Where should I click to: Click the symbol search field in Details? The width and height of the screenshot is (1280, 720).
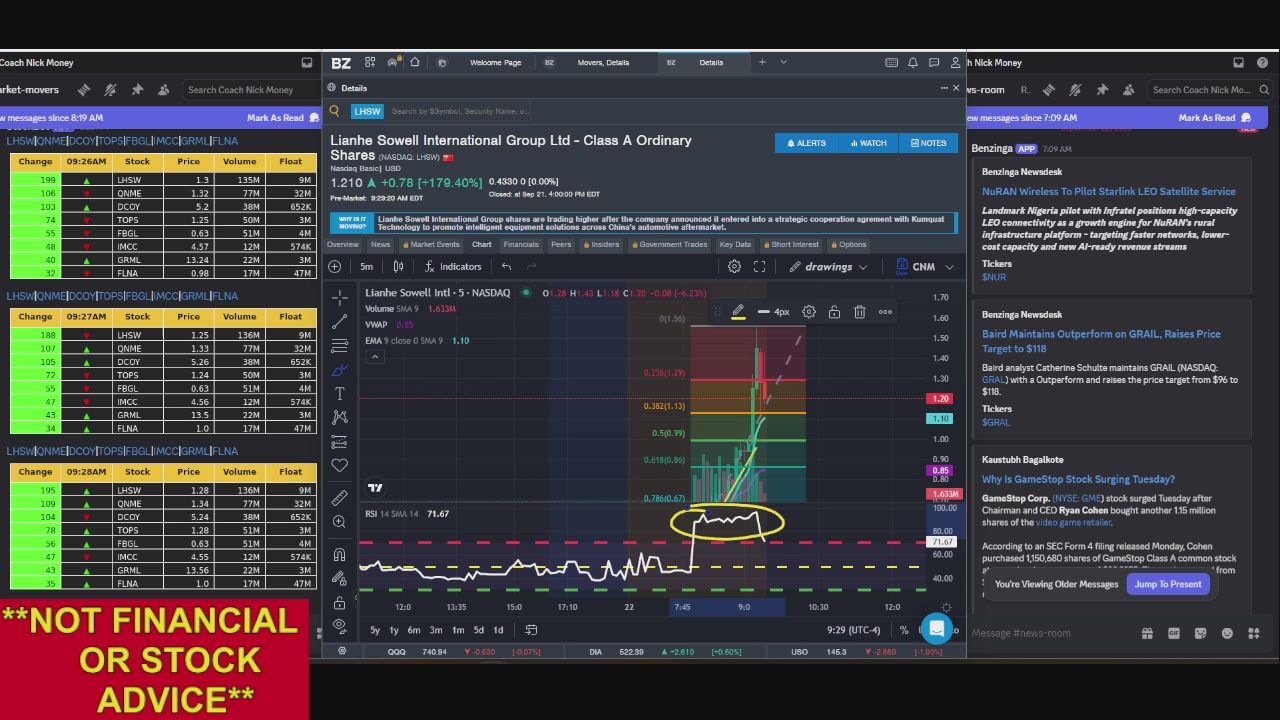pyautogui.click(x=460, y=111)
